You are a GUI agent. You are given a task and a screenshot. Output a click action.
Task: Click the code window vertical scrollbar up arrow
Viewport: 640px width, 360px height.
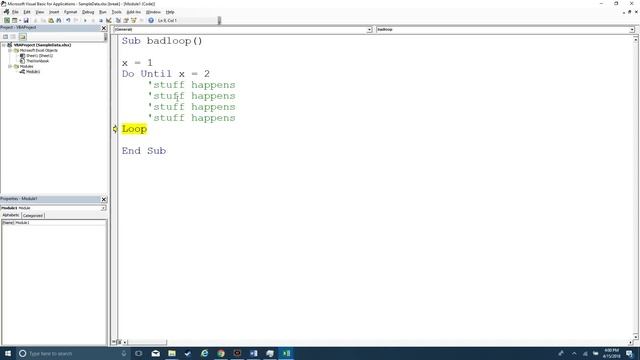point(636,40)
